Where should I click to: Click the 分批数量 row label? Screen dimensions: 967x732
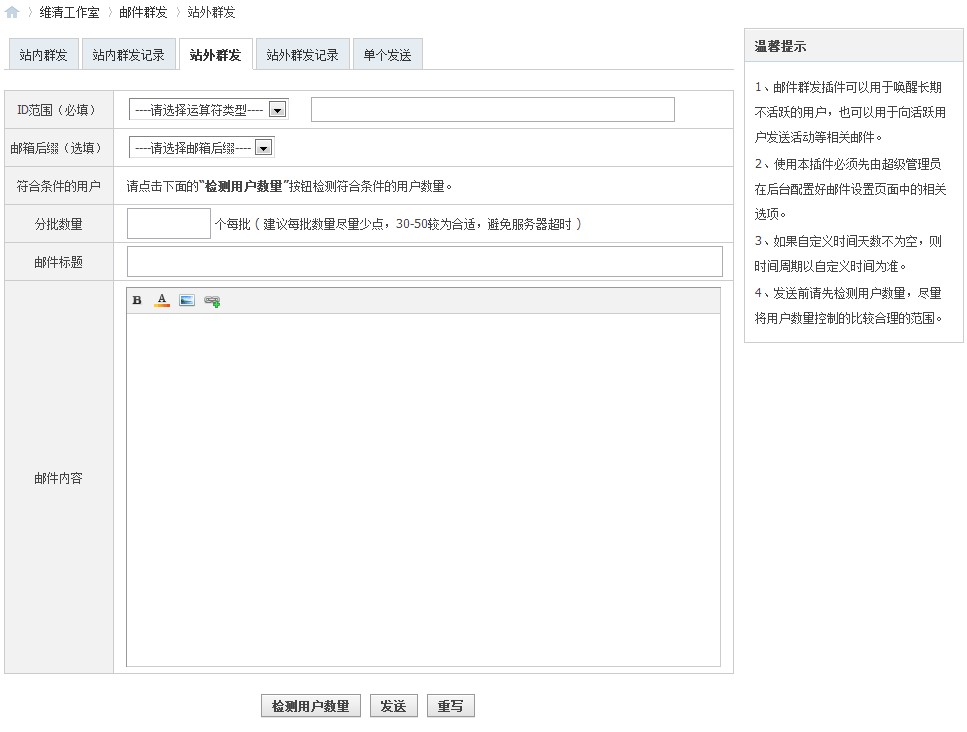[x=59, y=224]
